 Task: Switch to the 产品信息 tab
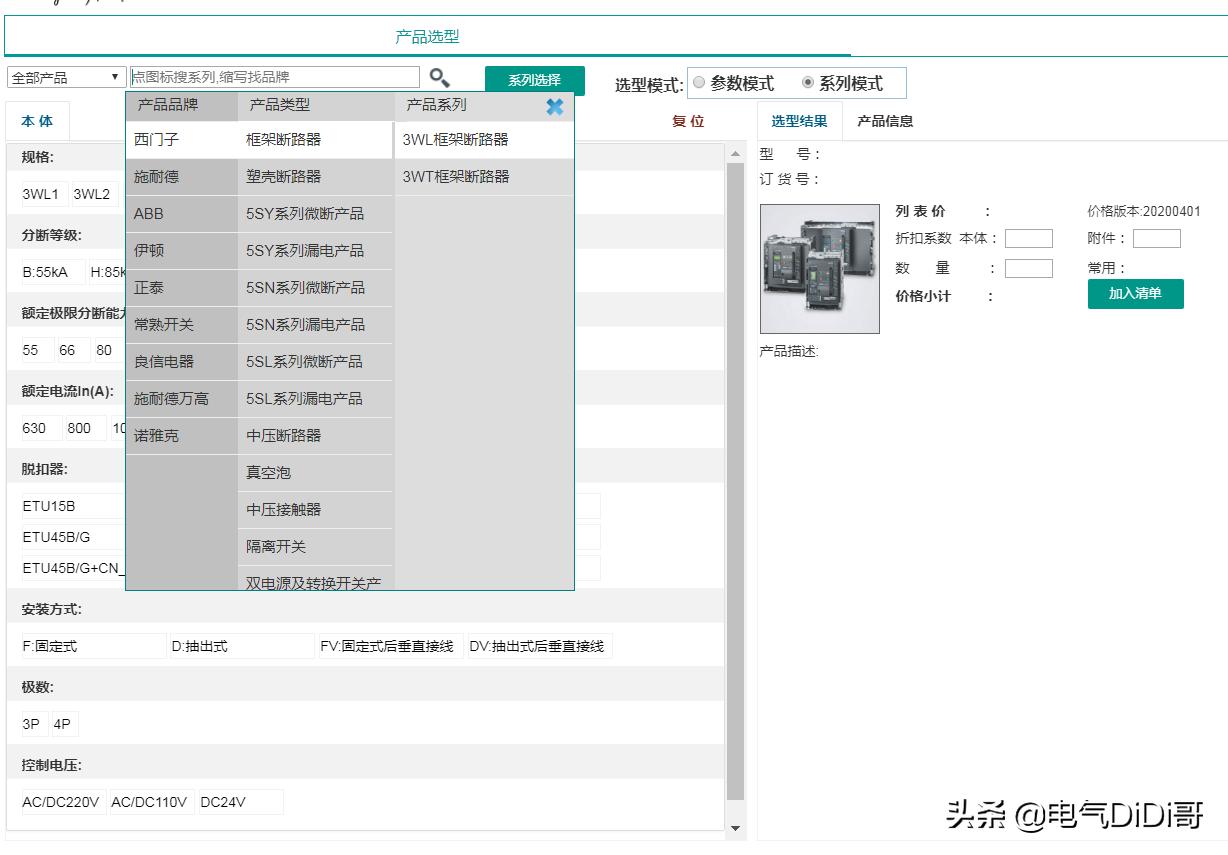click(x=885, y=122)
